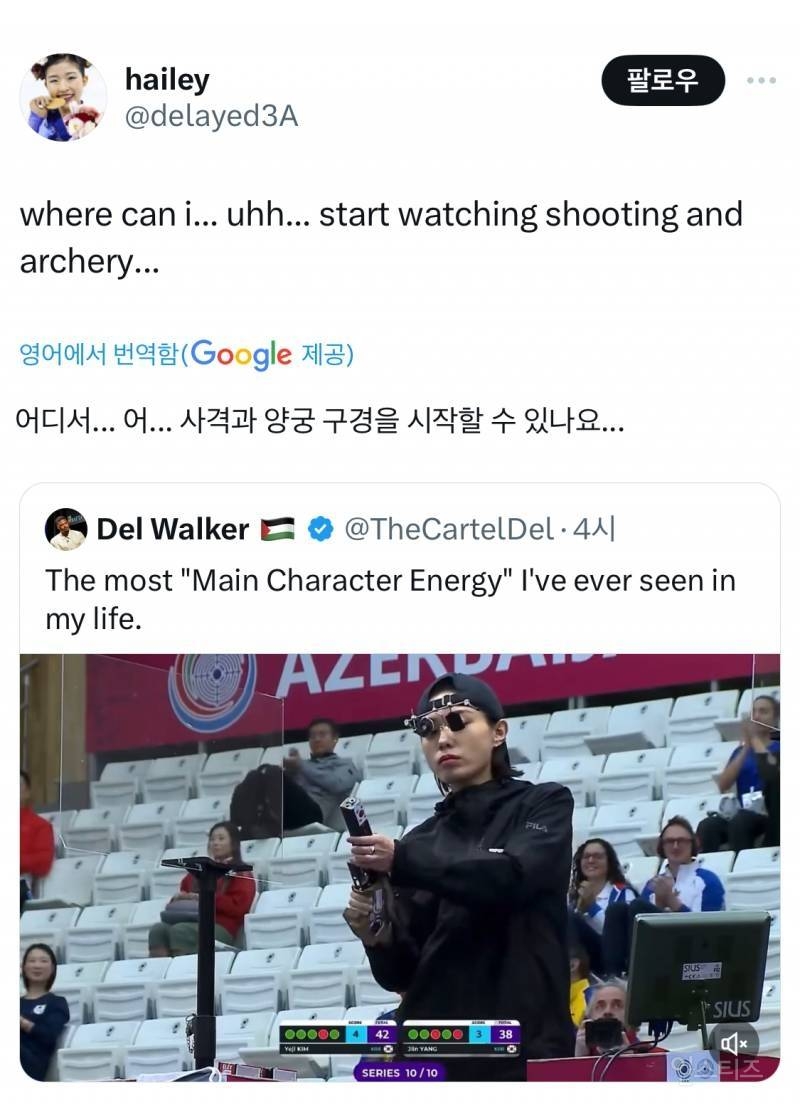This screenshot has height=1108, width=800.
Task: Open Del Walker display name
Action: [x=172, y=529]
